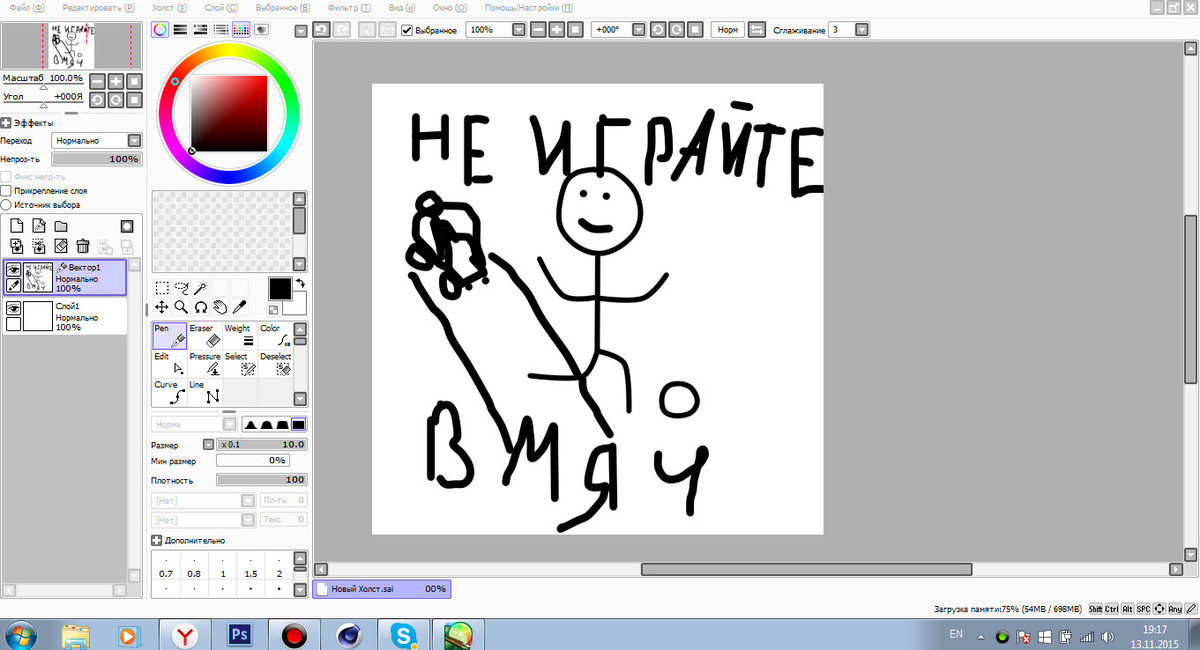1200x650 pixels.
Task: Activate the Select pen tool
Action: tap(241, 363)
